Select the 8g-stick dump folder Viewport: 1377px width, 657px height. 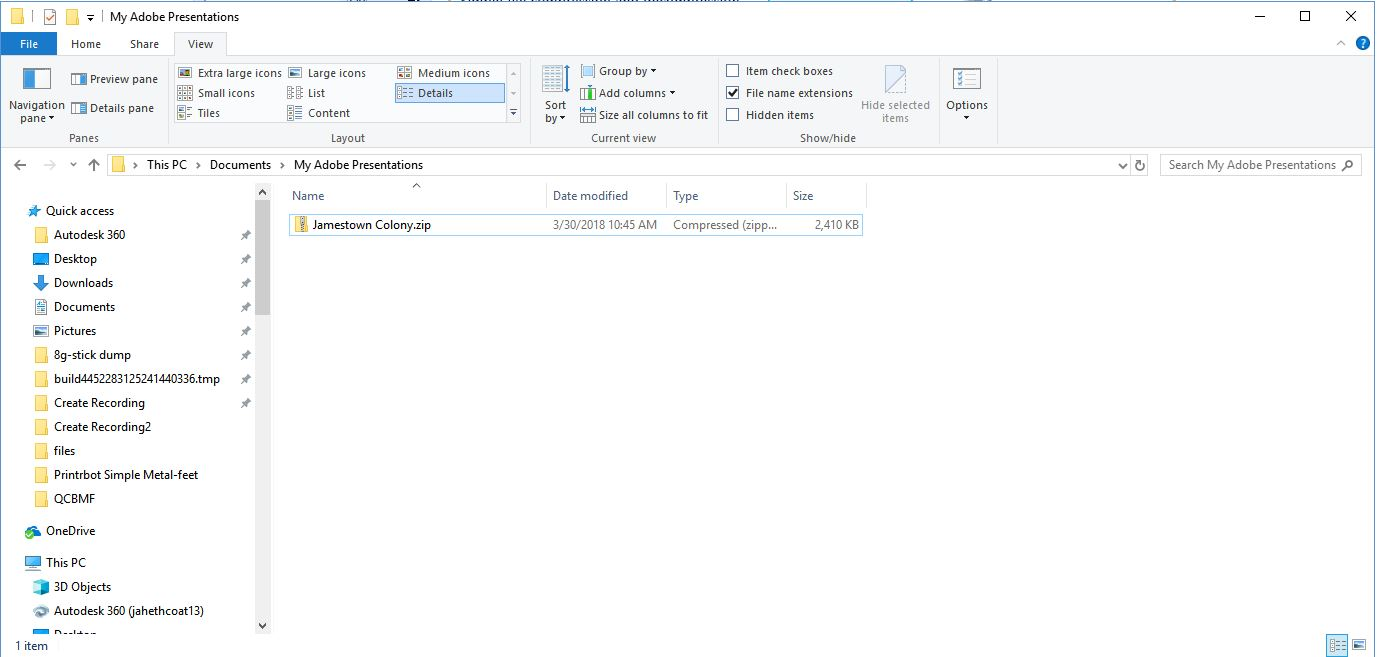92,355
